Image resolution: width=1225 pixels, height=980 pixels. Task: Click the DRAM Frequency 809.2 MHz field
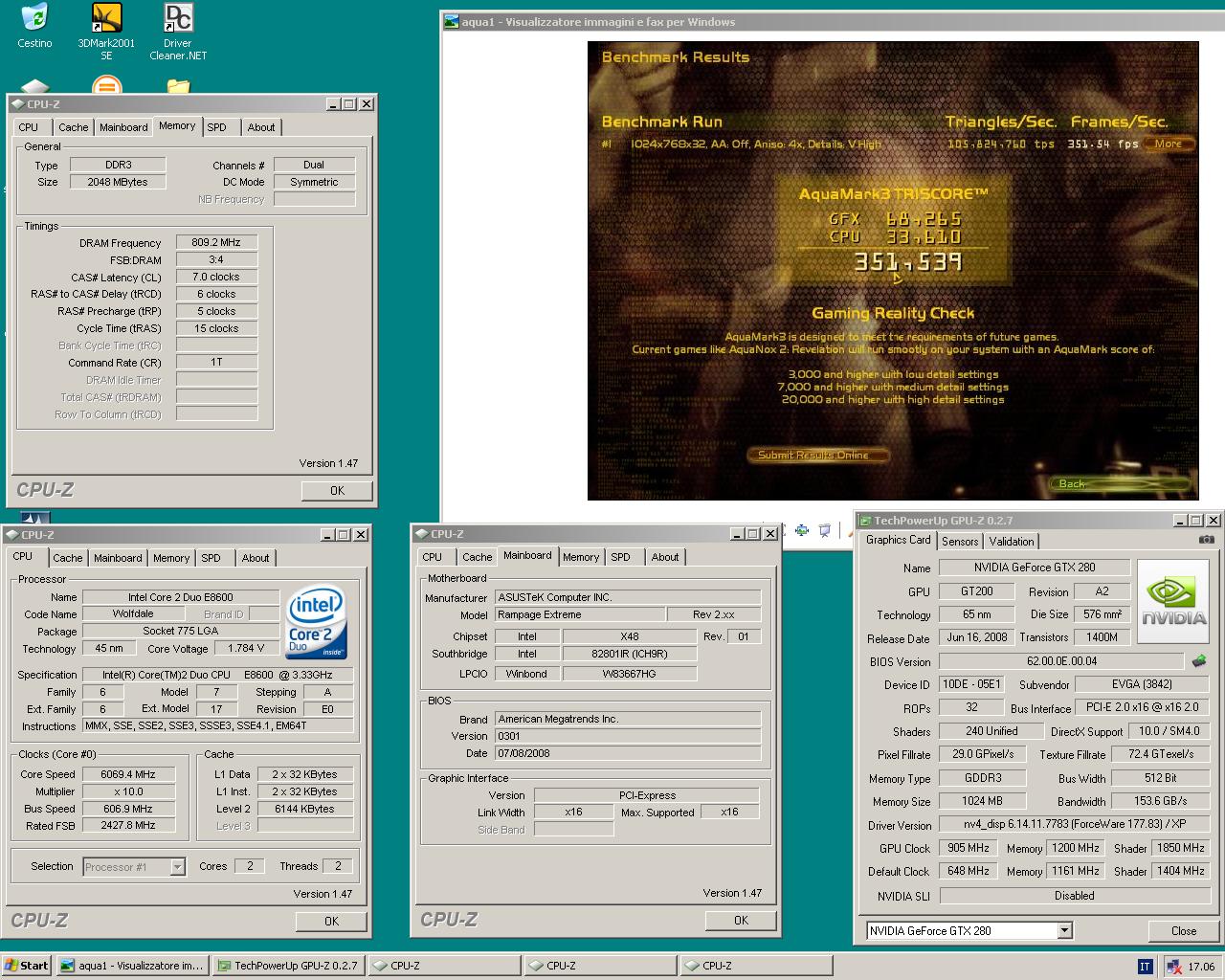point(216,243)
